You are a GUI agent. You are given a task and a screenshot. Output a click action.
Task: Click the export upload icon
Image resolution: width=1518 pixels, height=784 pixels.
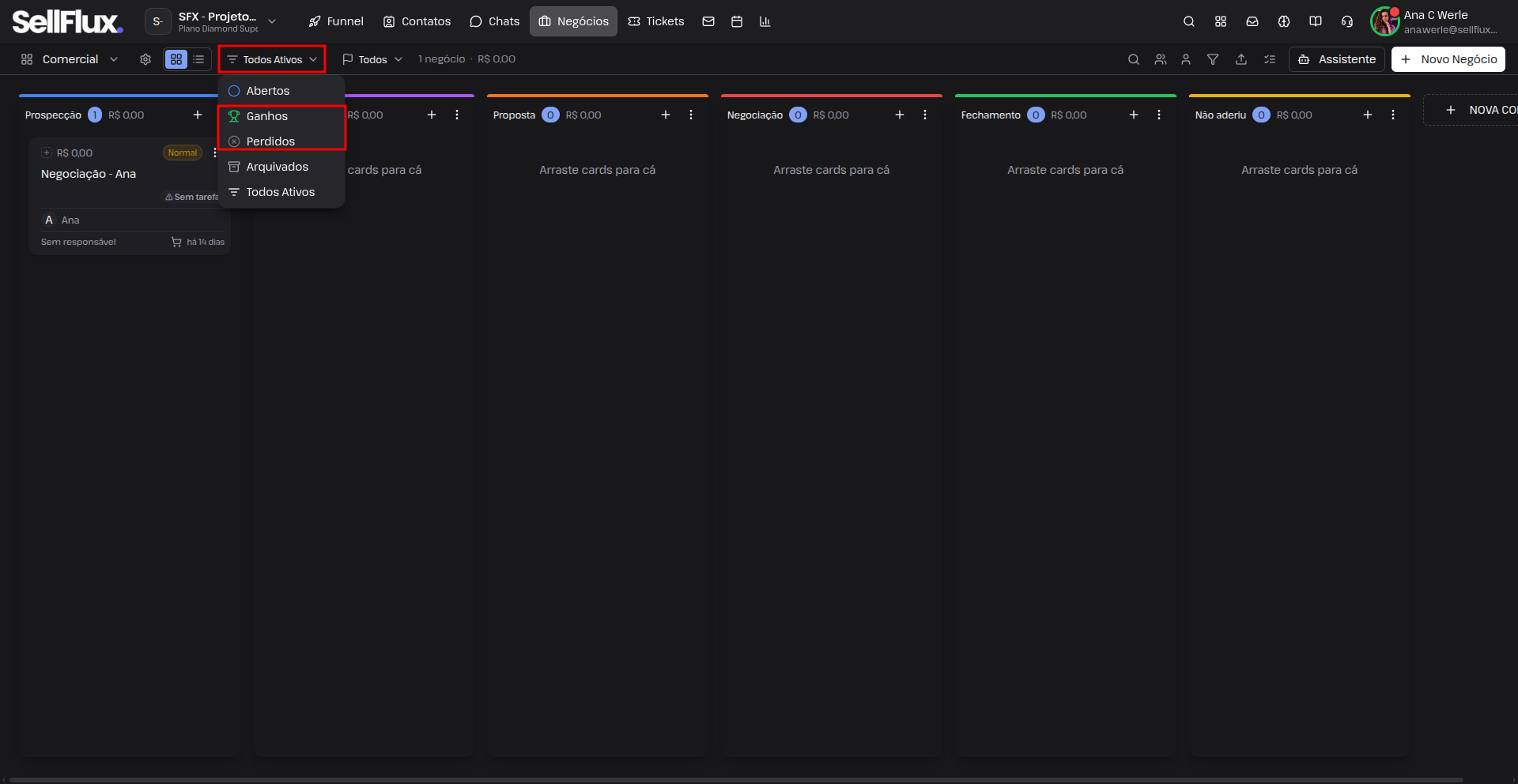pos(1241,59)
